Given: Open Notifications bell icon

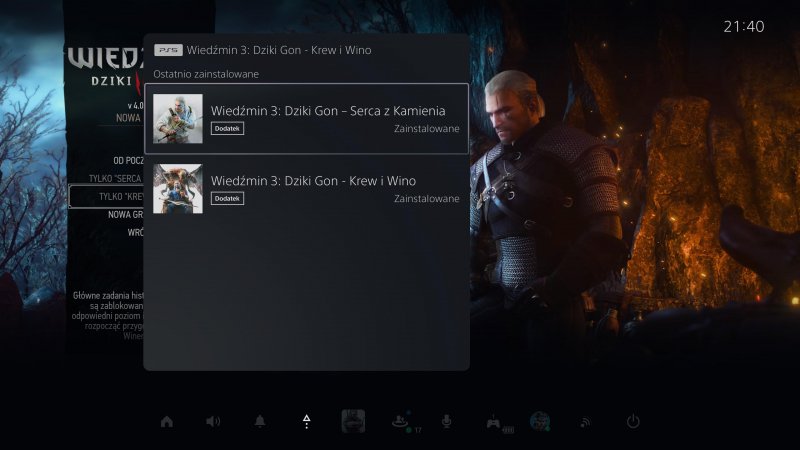Looking at the screenshot, I should (x=260, y=421).
